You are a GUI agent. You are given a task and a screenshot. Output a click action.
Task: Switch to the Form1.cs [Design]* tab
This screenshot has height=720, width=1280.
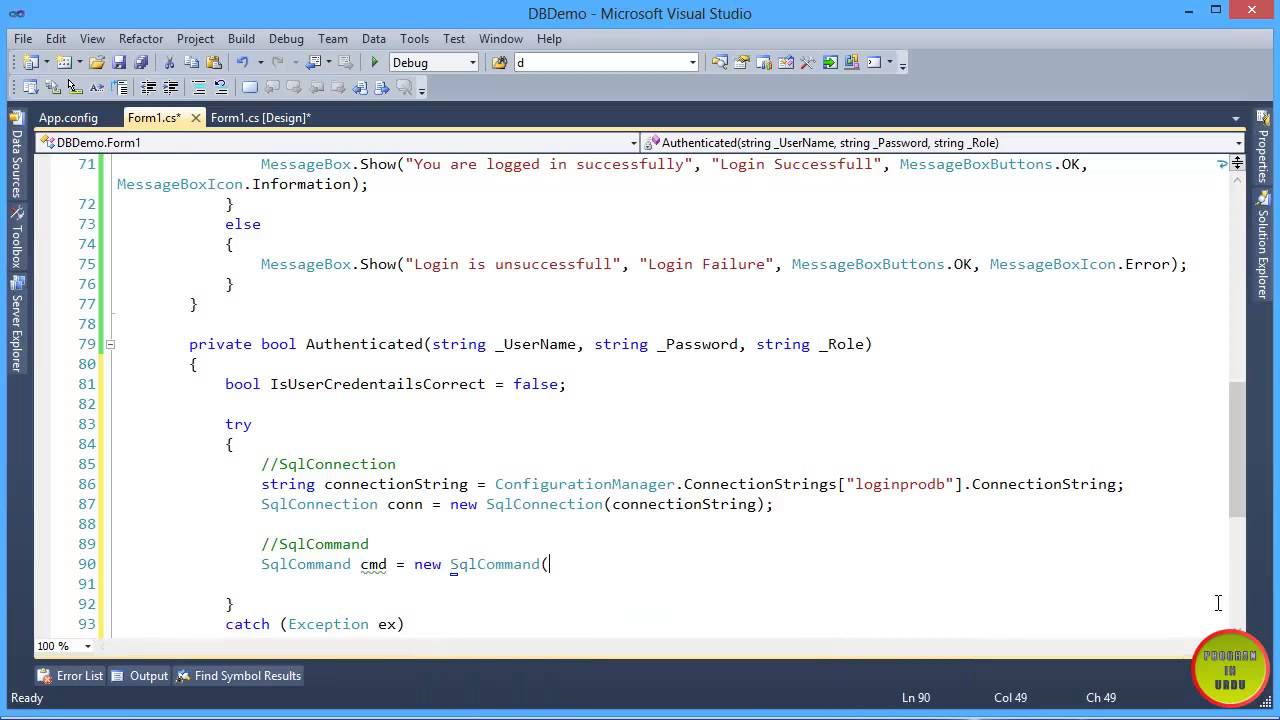[261, 118]
